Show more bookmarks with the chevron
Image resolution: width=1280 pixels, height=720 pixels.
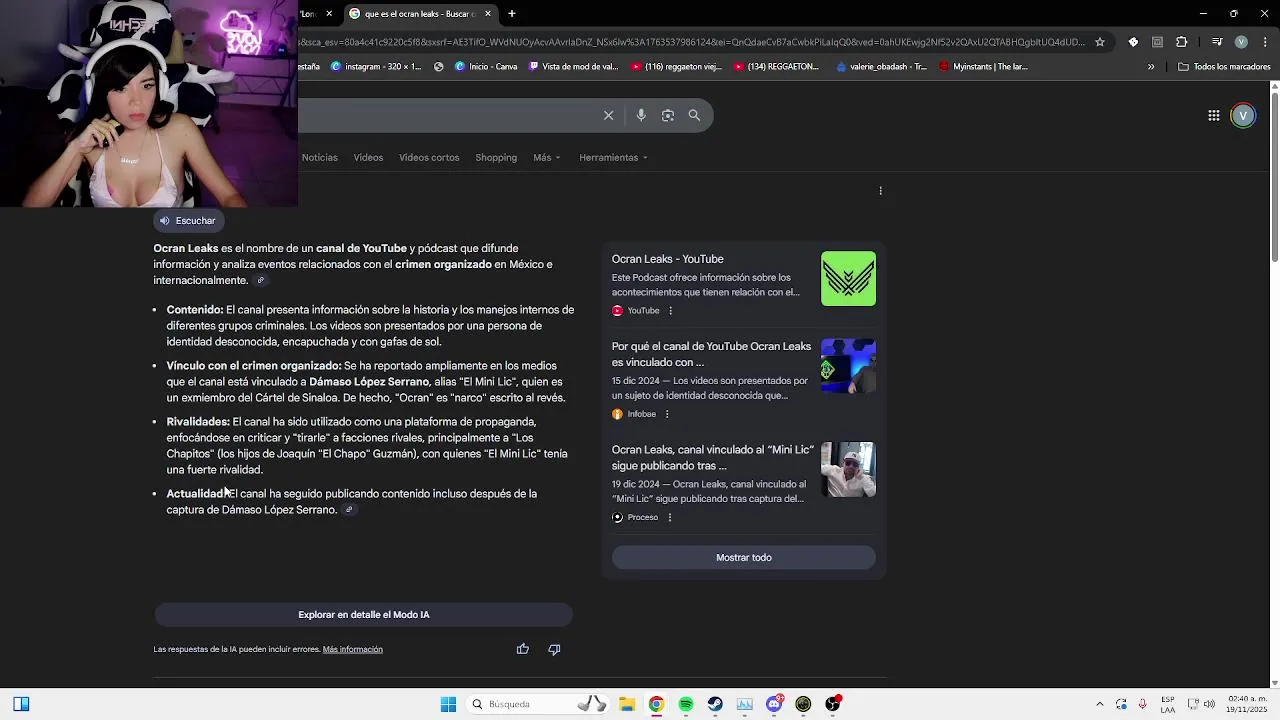pos(1151,67)
